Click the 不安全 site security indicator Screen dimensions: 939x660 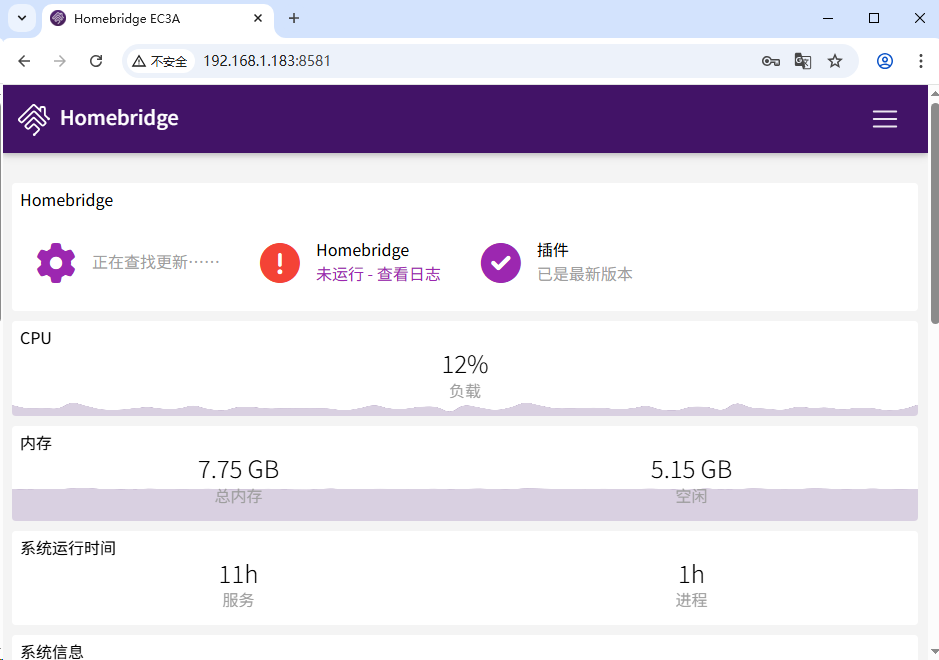point(160,61)
